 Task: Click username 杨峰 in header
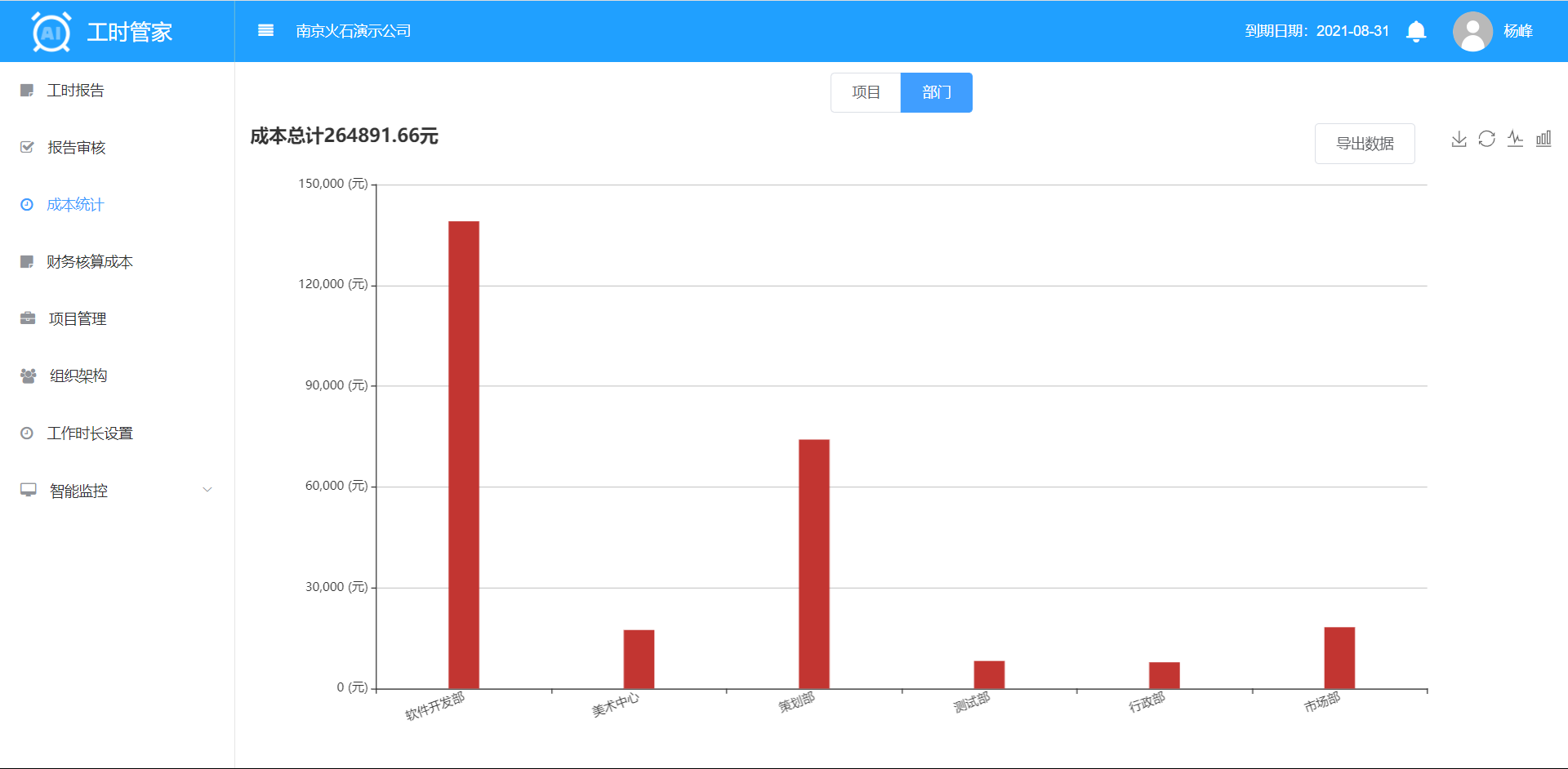coord(1517,31)
